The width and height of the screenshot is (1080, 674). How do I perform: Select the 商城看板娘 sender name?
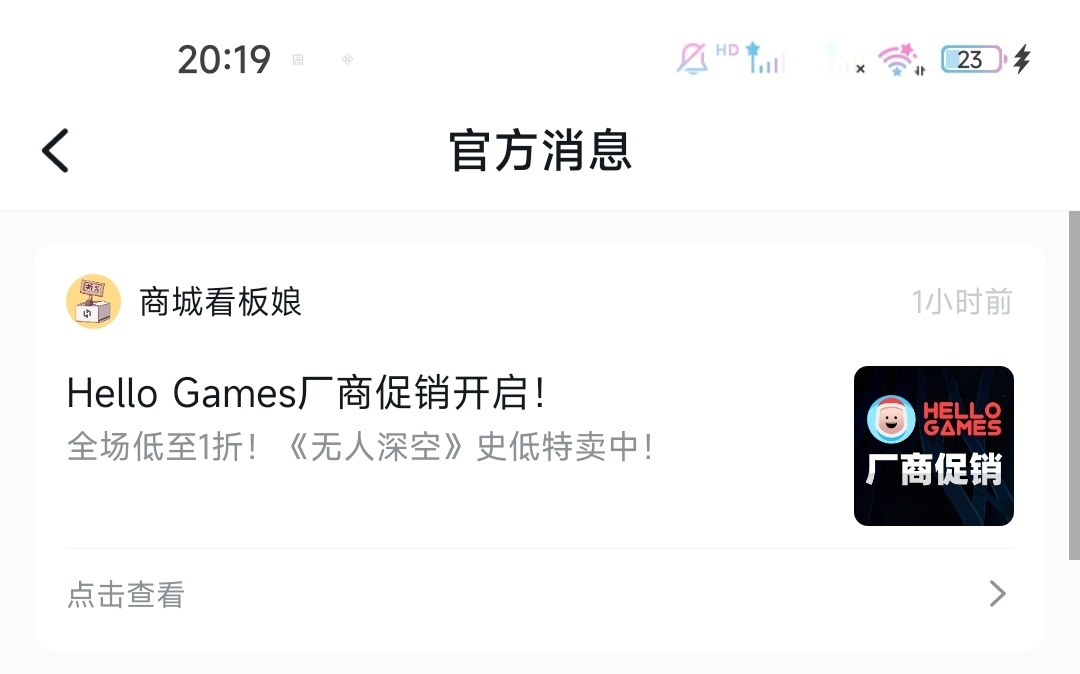pos(220,302)
